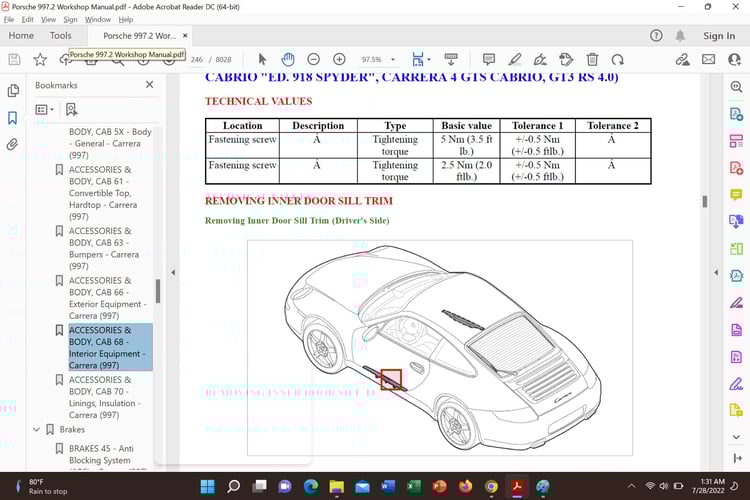Open bookmark BRAKES 45 Anti Blocking System

[101, 454]
